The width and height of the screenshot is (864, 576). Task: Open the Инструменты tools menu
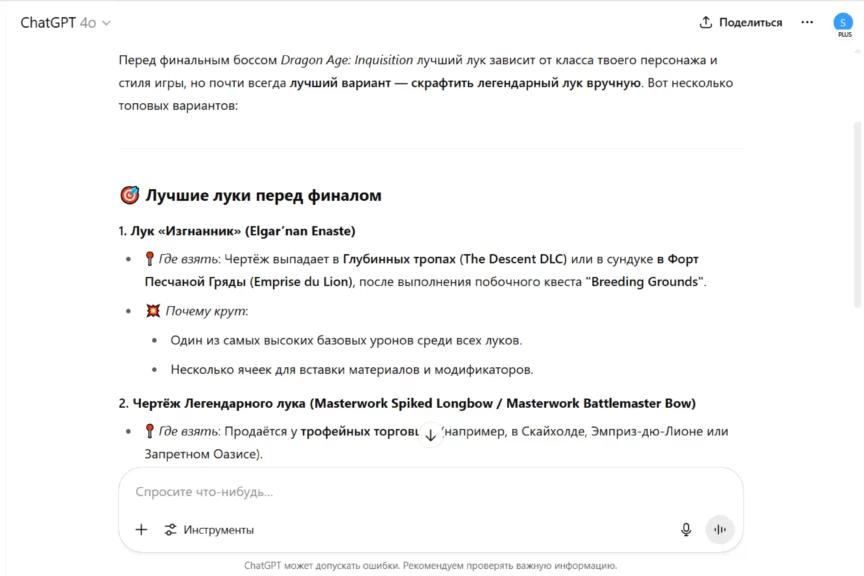click(x=209, y=530)
